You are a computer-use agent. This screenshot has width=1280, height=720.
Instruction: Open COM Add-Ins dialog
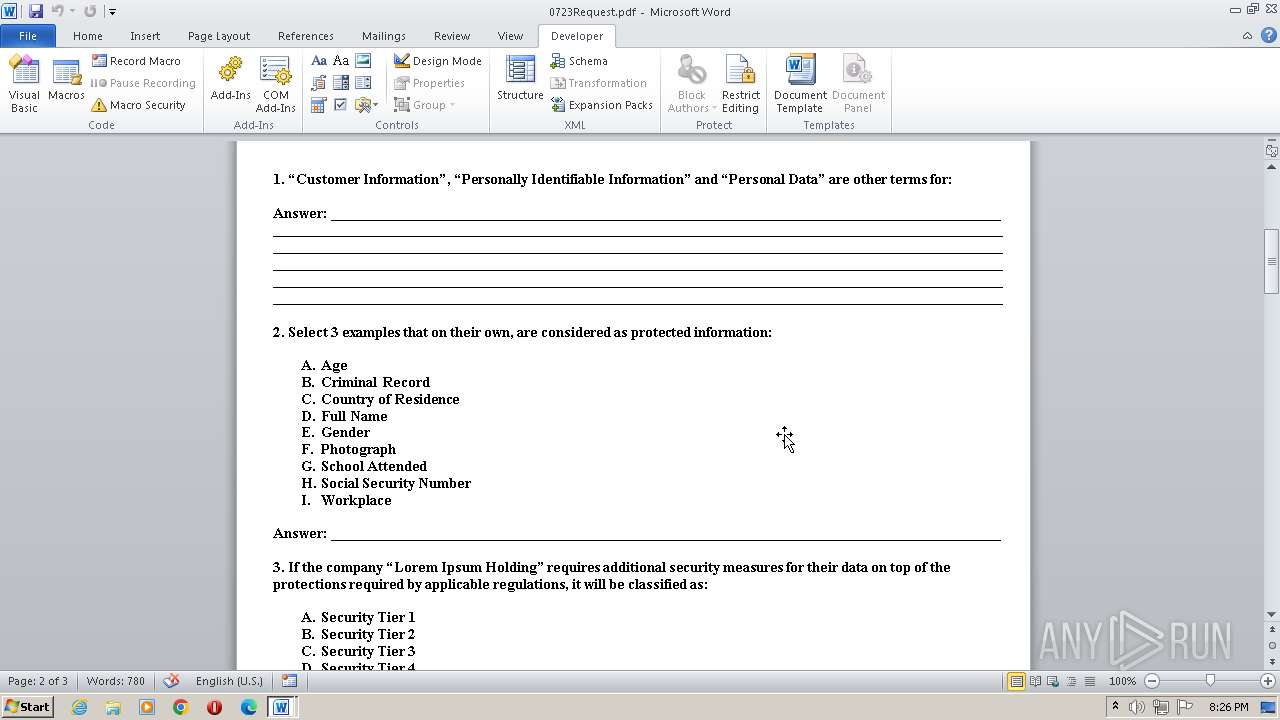[275, 84]
